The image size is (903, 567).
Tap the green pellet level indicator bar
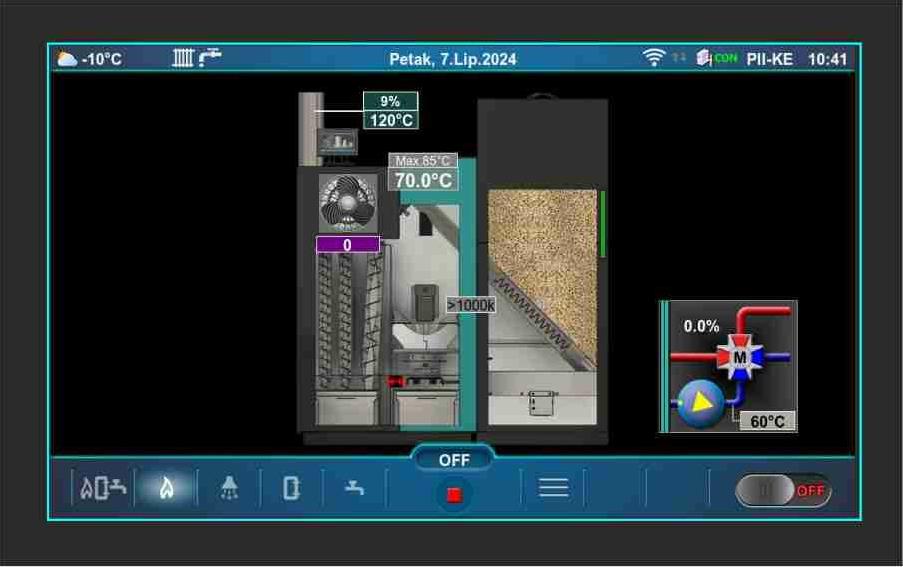pyautogui.click(x=602, y=224)
